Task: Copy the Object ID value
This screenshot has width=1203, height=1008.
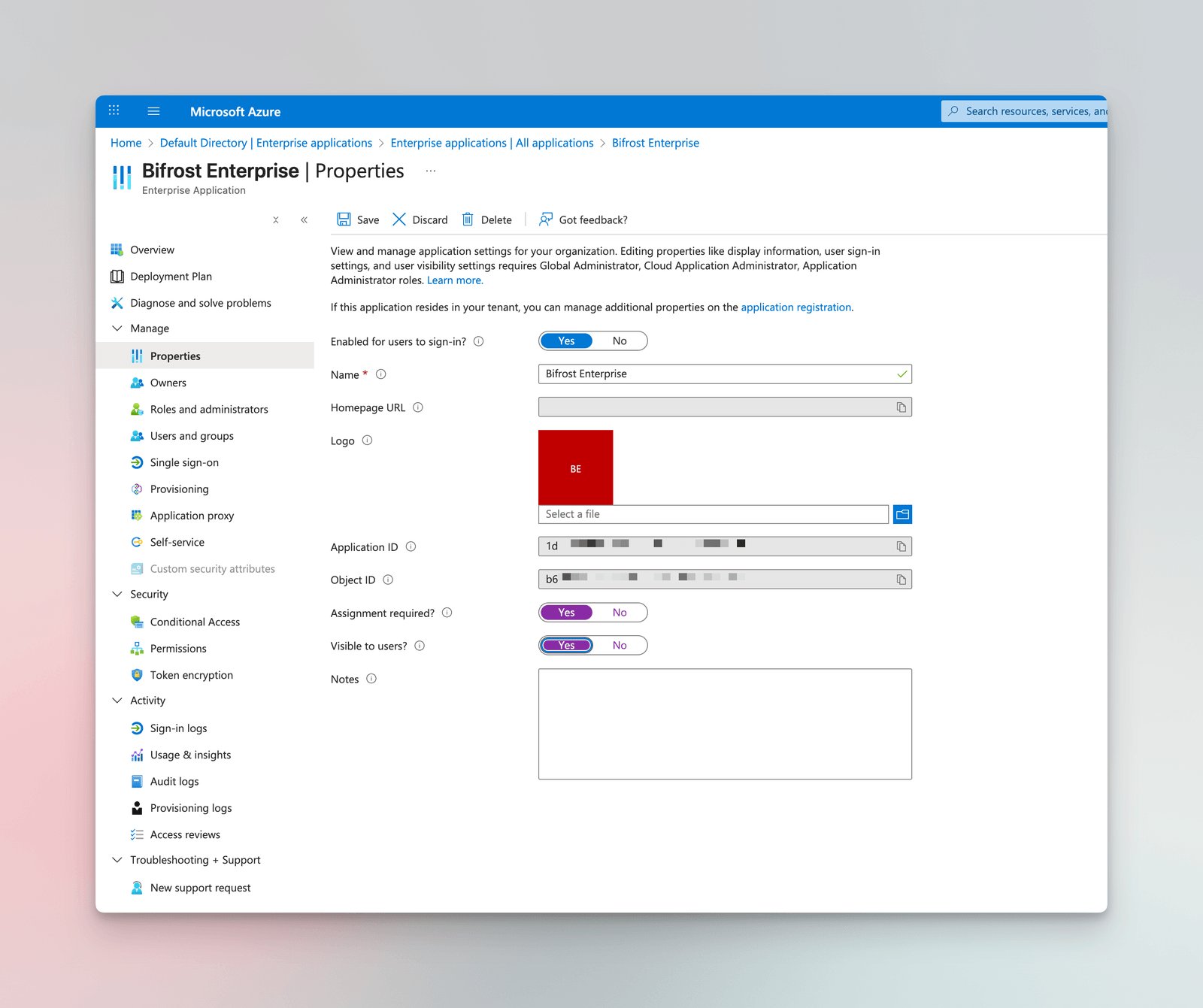Action: [901, 580]
